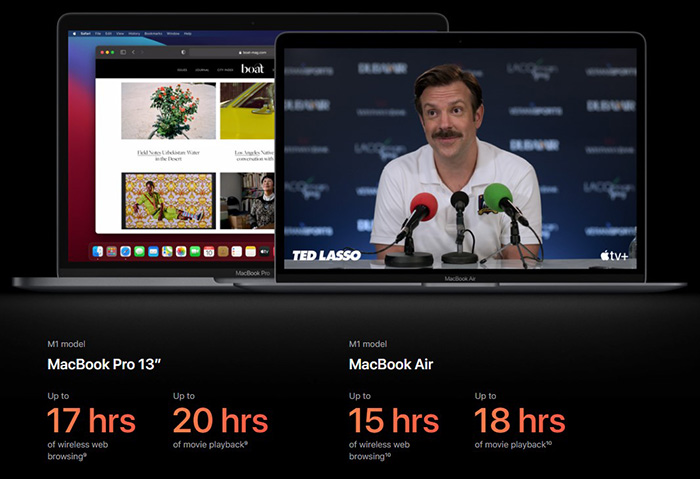700x479 pixels.
Task: Open the Edit menu
Action: coord(108,33)
